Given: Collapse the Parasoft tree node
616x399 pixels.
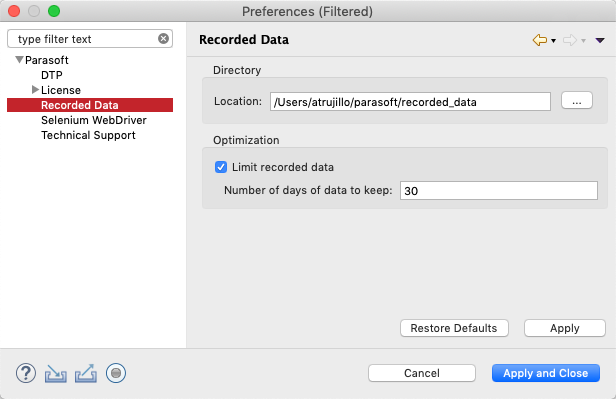Looking at the screenshot, I should (x=19, y=60).
